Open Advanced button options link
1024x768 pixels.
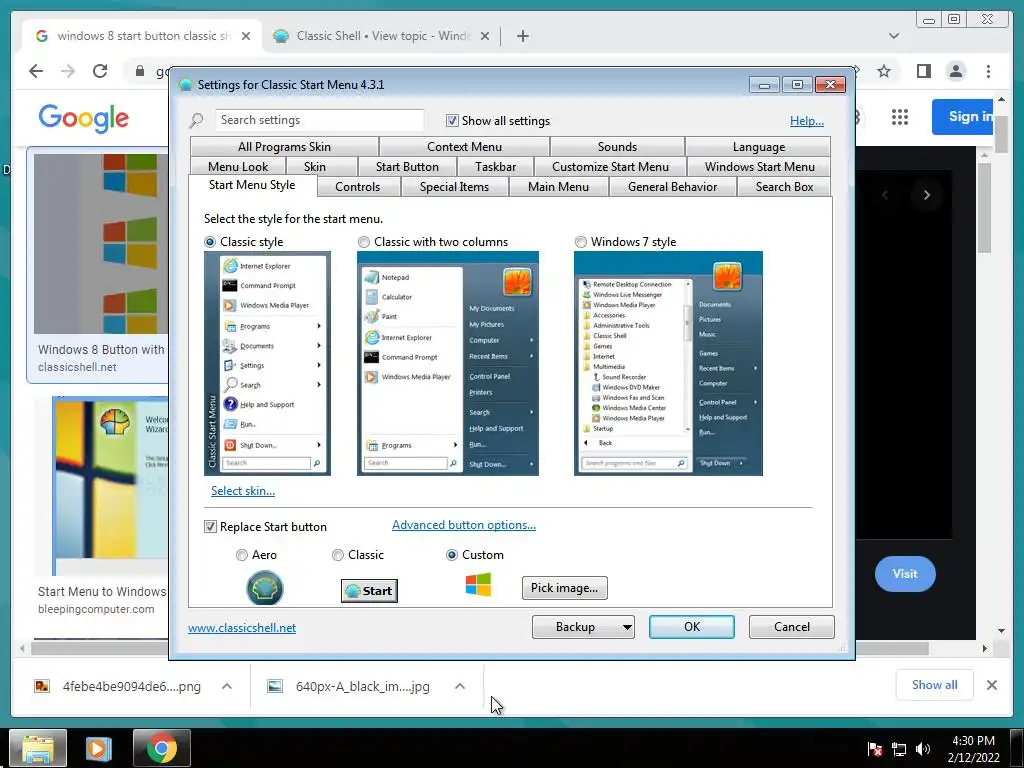pyautogui.click(x=464, y=525)
